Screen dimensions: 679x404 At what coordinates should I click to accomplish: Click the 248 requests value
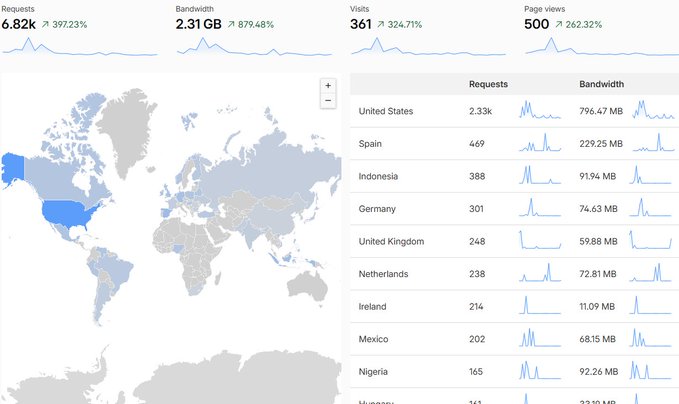tap(477, 242)
